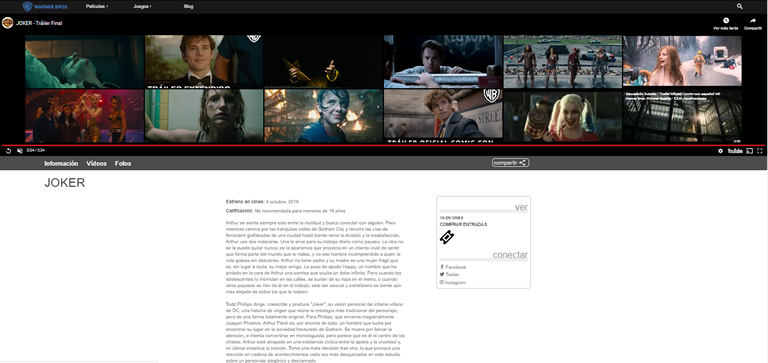Click the compartir share button
Screen dimensions: 768x363
point(510,163)
